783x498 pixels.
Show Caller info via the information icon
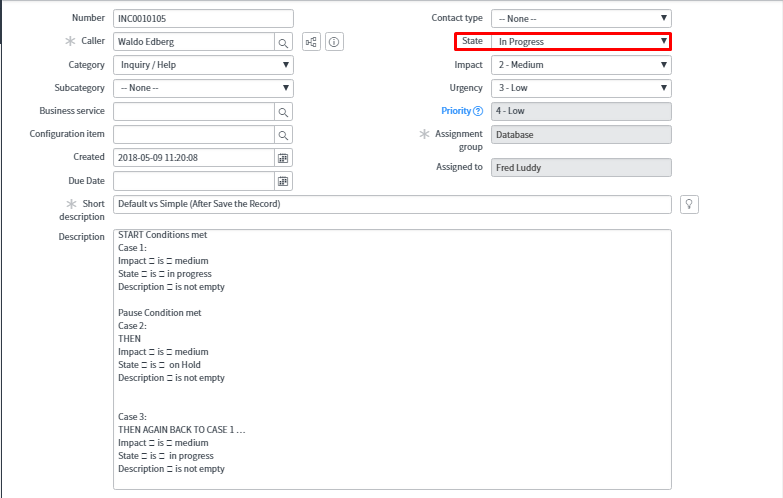point(334,42)
